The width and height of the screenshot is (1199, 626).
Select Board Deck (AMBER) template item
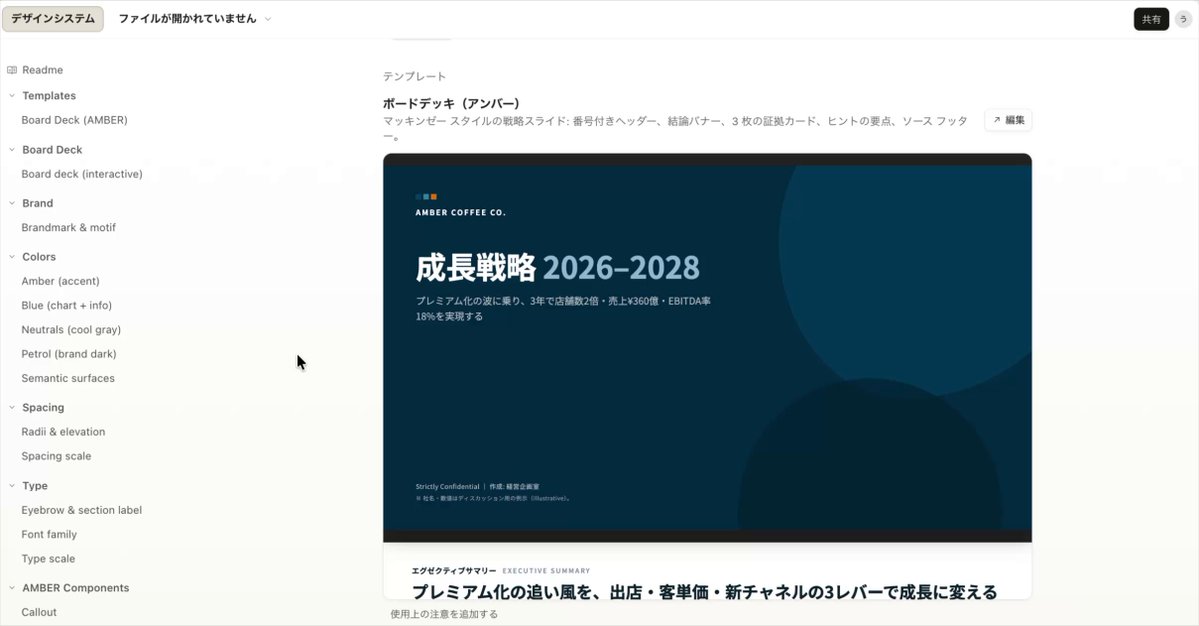pyautogui.click(x=74, y=120)
